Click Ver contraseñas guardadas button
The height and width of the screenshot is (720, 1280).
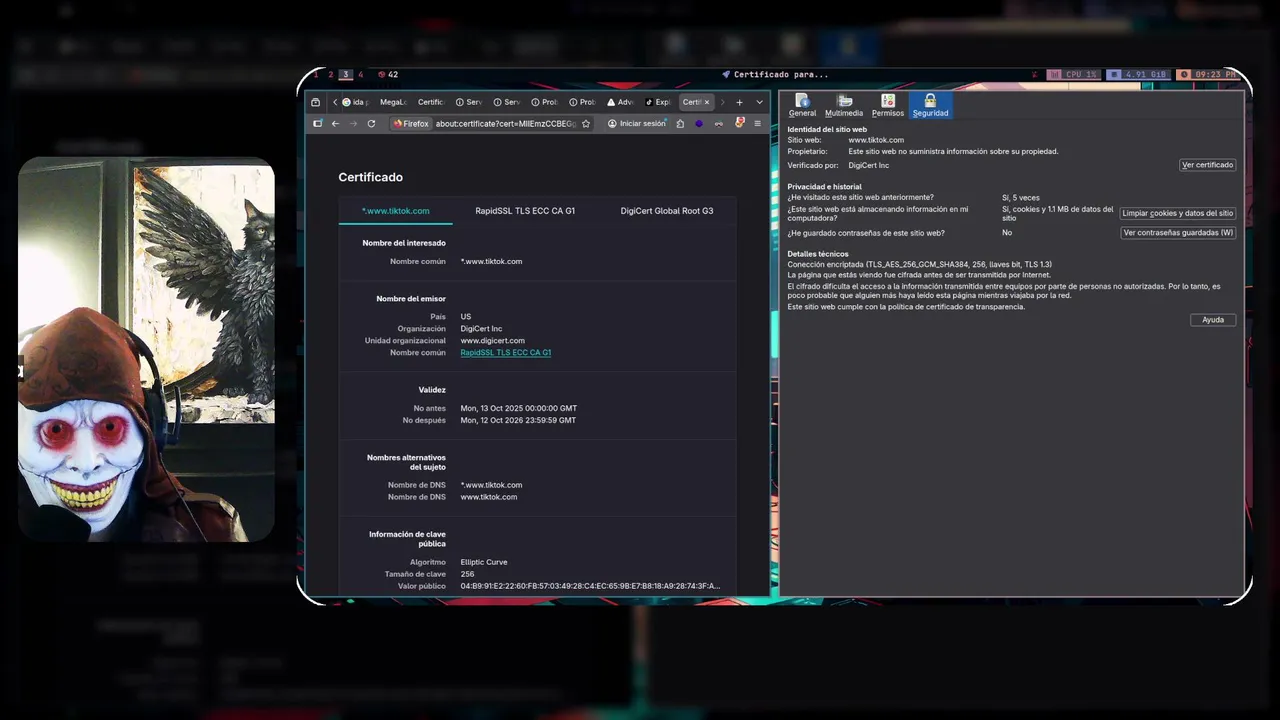click(1178, 233)
